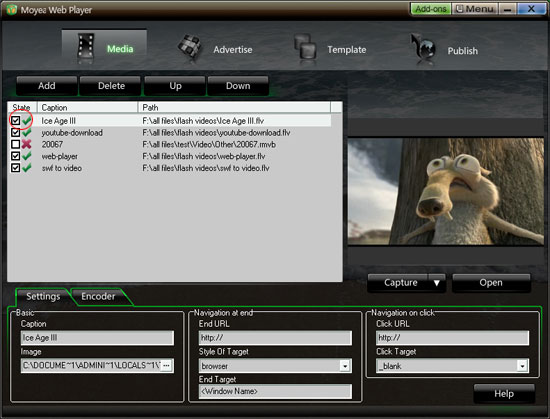Open the Media section film-strip icon
Viewport: 550px width, 419px height.
pos(86,46)
